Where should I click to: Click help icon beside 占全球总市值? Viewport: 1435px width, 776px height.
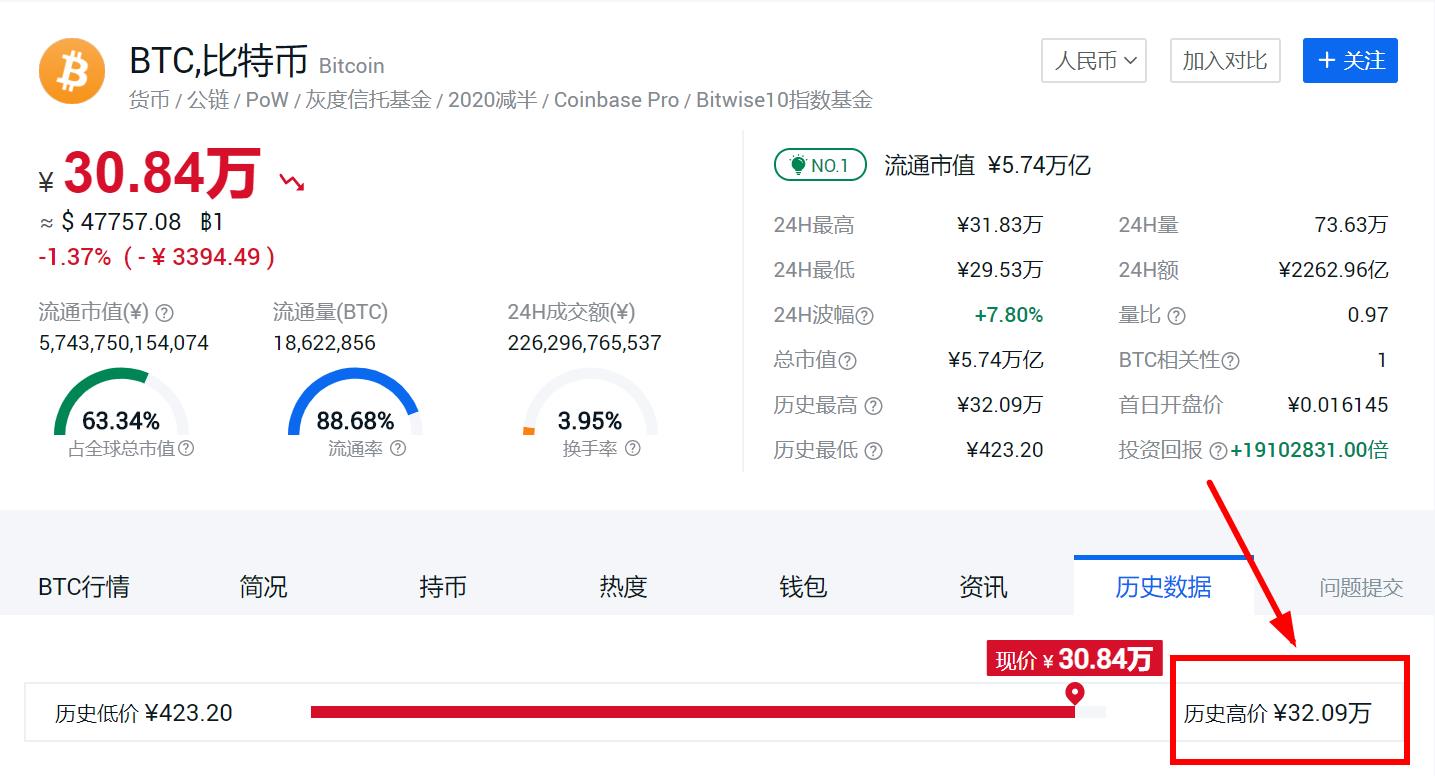(186, 449)
